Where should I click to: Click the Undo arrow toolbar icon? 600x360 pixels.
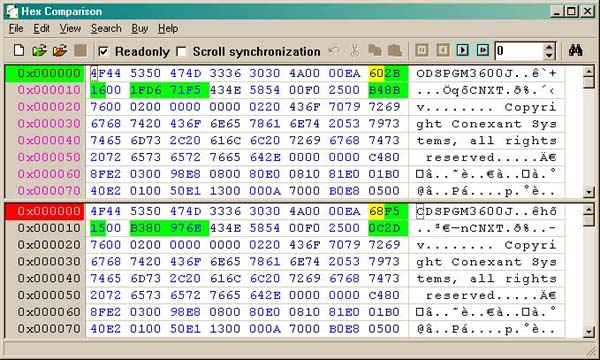coord(334,50)
